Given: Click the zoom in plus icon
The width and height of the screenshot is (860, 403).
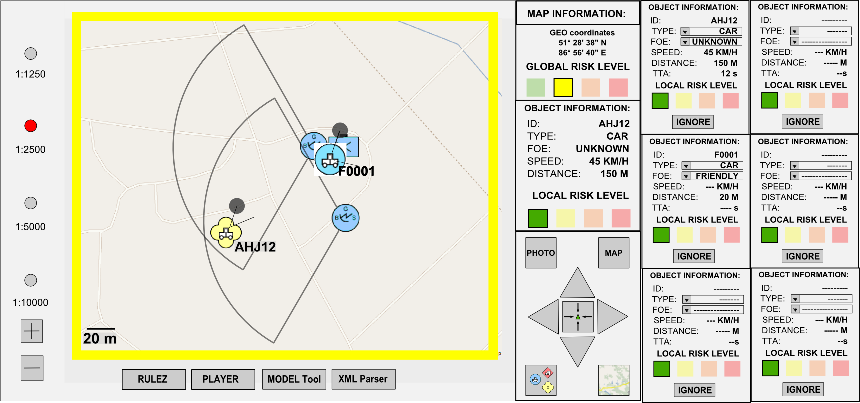Looking at the screenshot, I should point(32,331).
